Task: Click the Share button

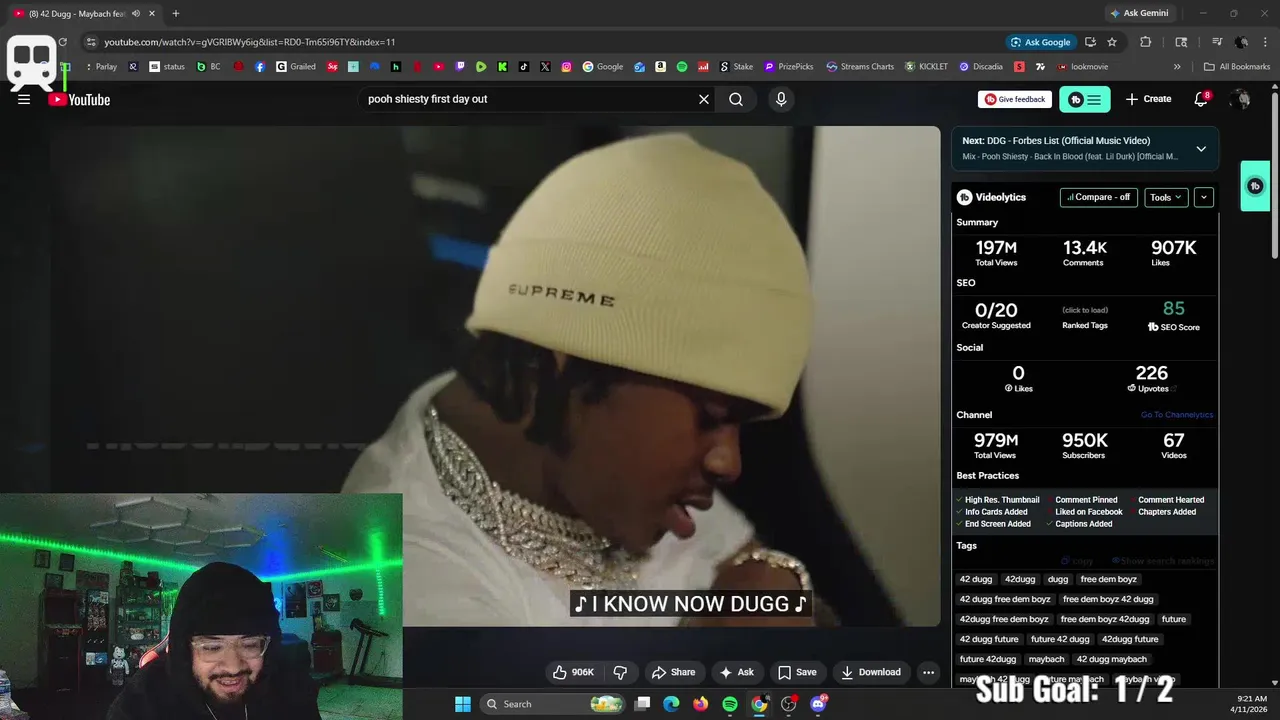Action: coord(673,672)
